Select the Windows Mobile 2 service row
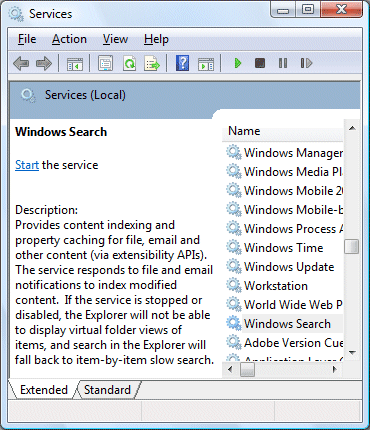This screenshot has width=370, height=430. point(284,191)
